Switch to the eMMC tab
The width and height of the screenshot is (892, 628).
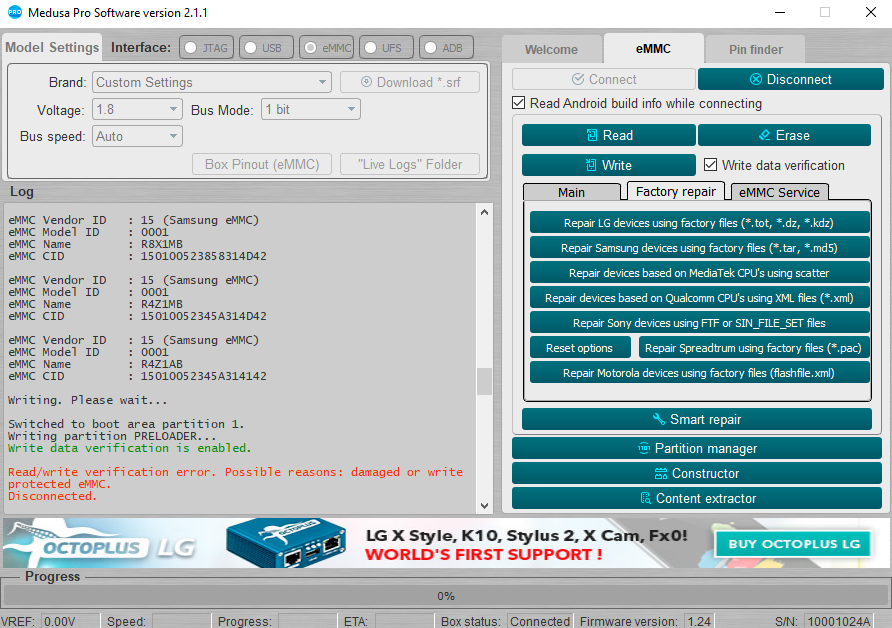click(653, 49)
